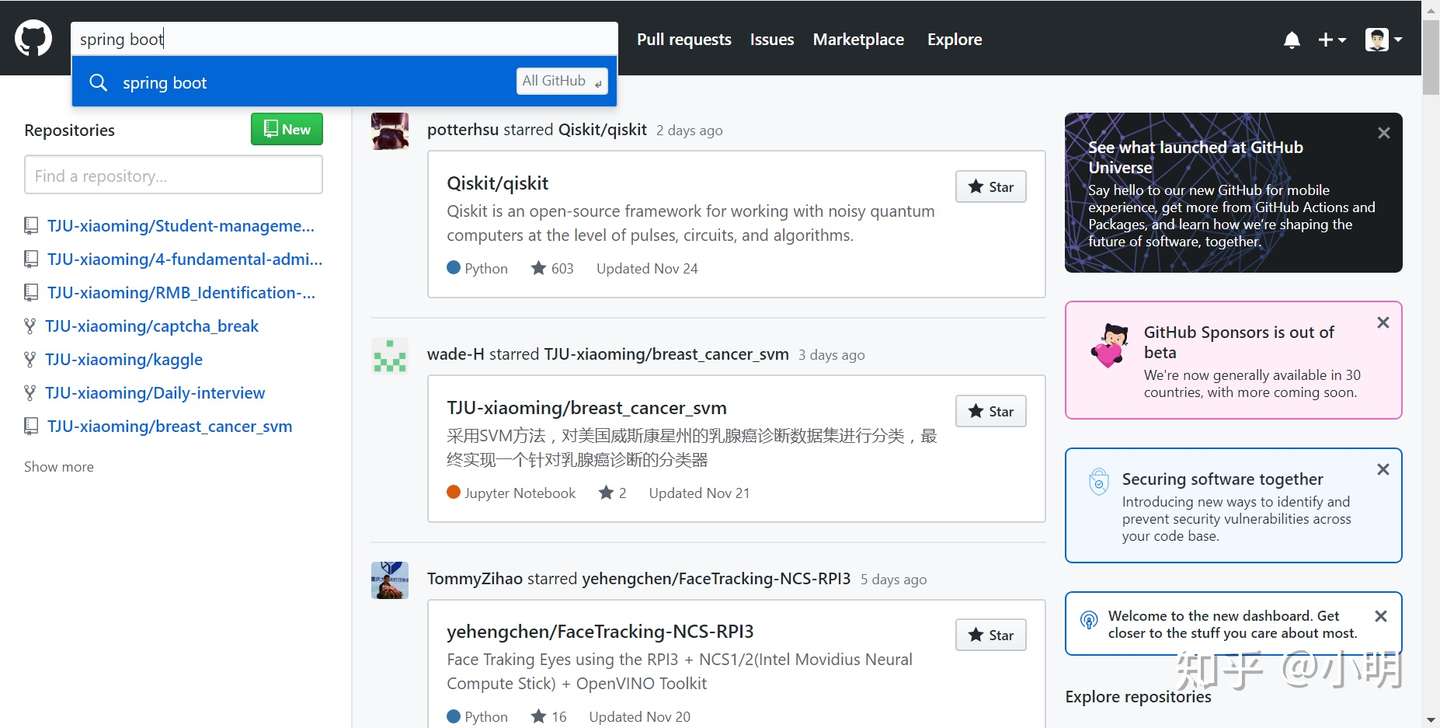1440x728 pixels.
Task: Select the 'spring boot' search suggestion
Action: click(344, 82)
